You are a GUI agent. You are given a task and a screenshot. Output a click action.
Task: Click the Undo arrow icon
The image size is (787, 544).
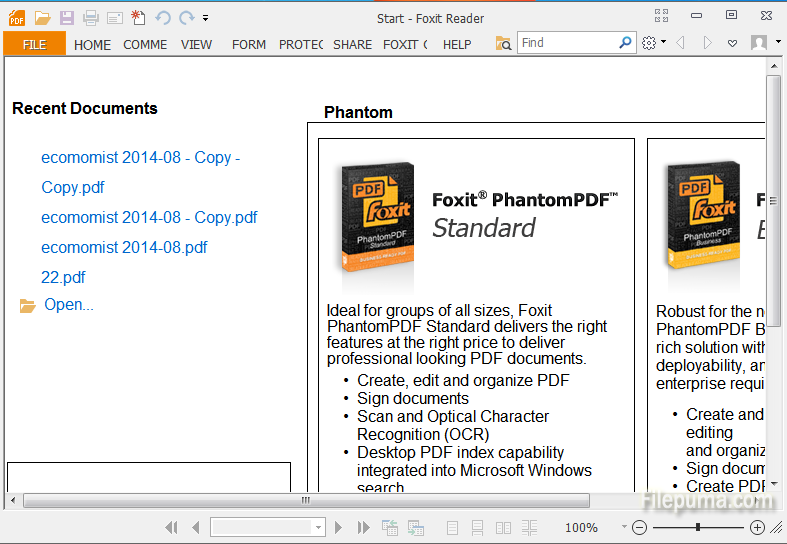163,18
